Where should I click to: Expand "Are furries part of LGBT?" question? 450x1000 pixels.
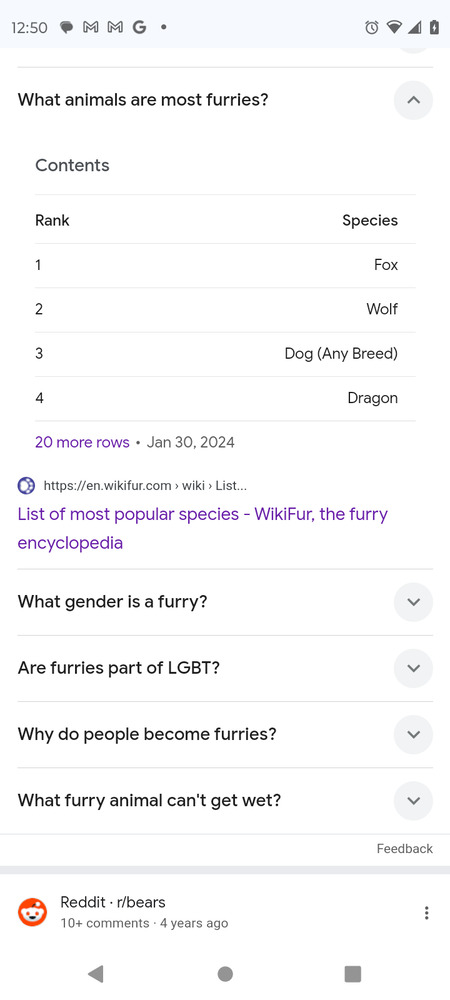click(413, 668)
